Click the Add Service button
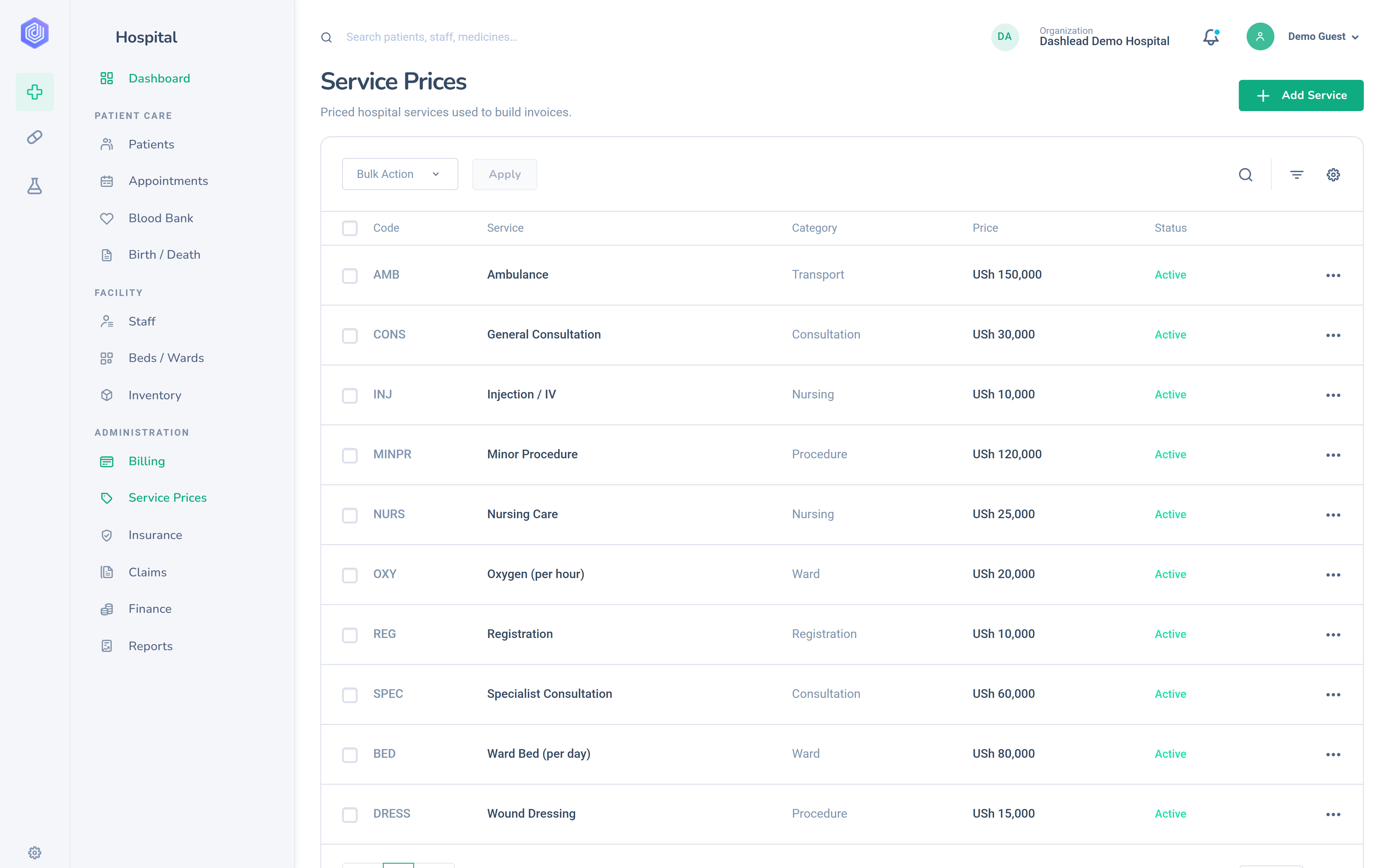 click(1301, 95)
